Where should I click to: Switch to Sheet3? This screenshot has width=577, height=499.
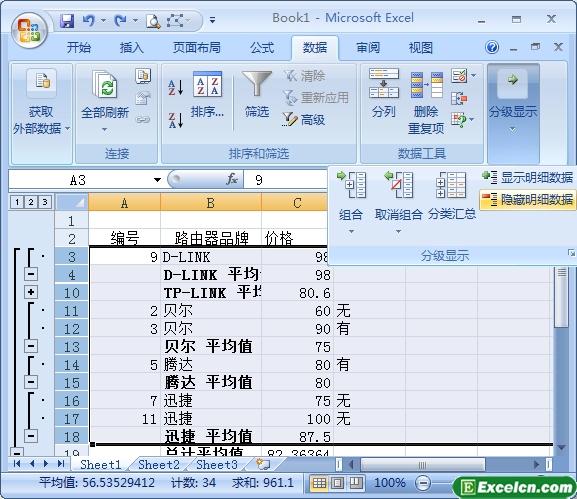pyautogui.click(x=217, y=464)
